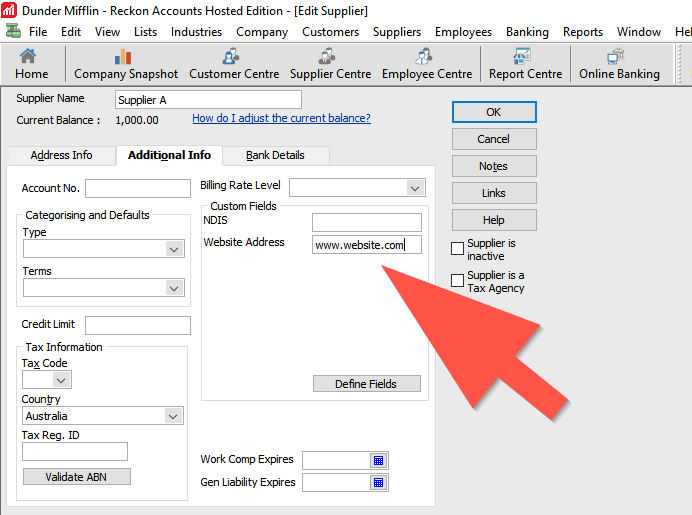The height and width of the screenshot is (515, 692).
Task: Open the Suppliers menu
Action: [x=397, y=32]
